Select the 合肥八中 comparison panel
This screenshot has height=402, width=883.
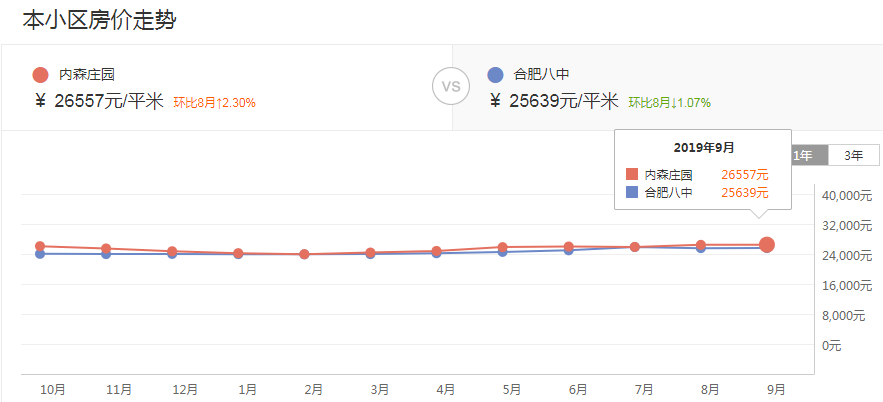tap(667, 87)
